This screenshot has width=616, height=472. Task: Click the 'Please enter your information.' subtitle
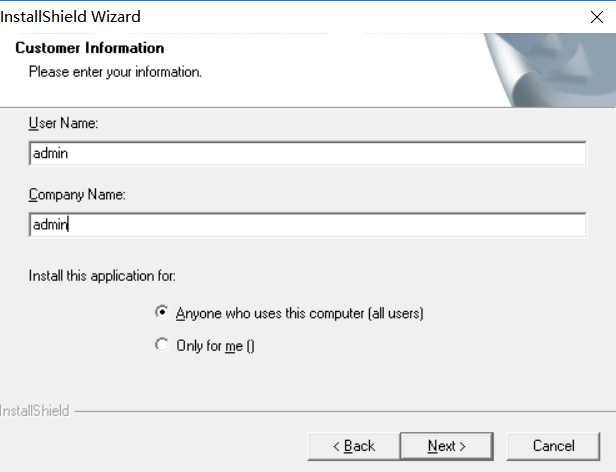coord(115,72)
